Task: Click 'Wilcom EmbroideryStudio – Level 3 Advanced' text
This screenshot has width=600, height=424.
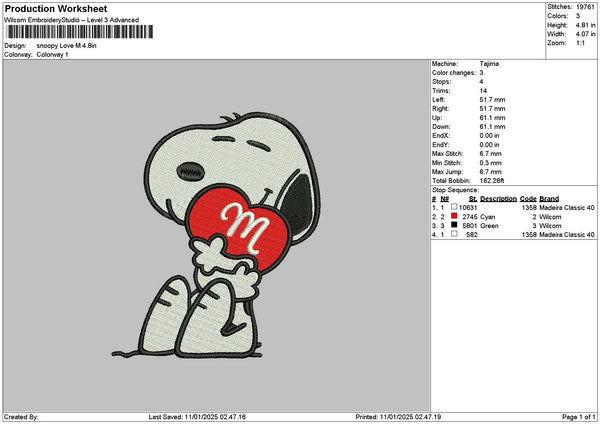Action: click(x=72, y=20)
